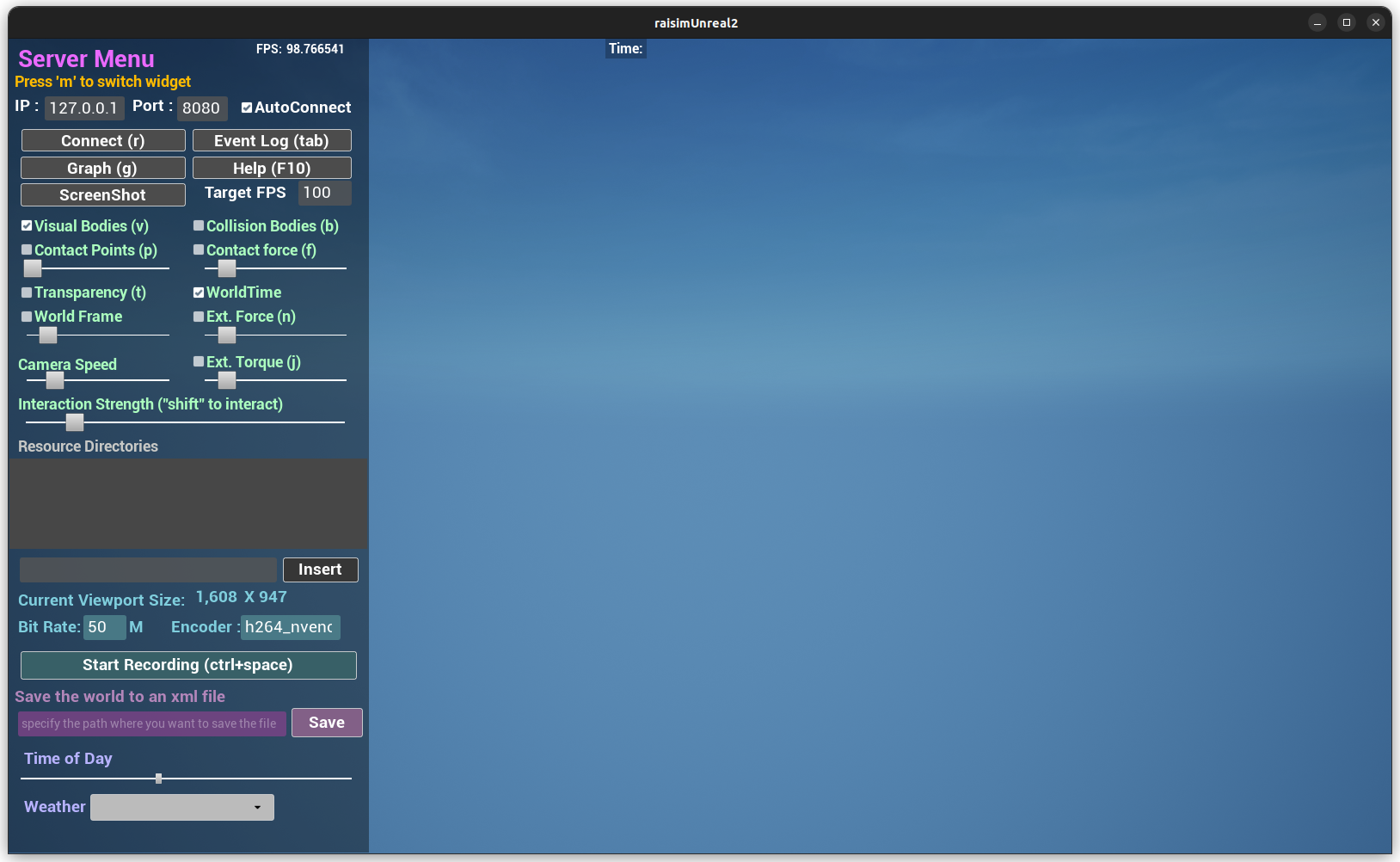1400x862 pixels.
Task: Click the Target FPS input field
Action: click(x=324, y=194)
